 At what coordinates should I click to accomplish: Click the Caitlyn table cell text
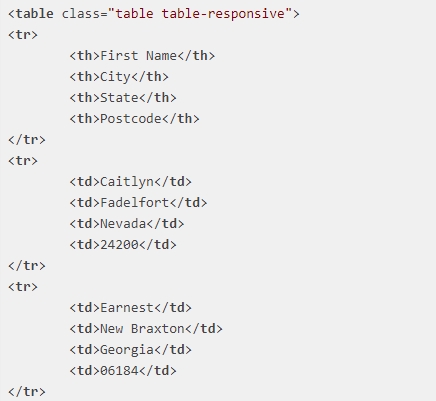[127, 182]
